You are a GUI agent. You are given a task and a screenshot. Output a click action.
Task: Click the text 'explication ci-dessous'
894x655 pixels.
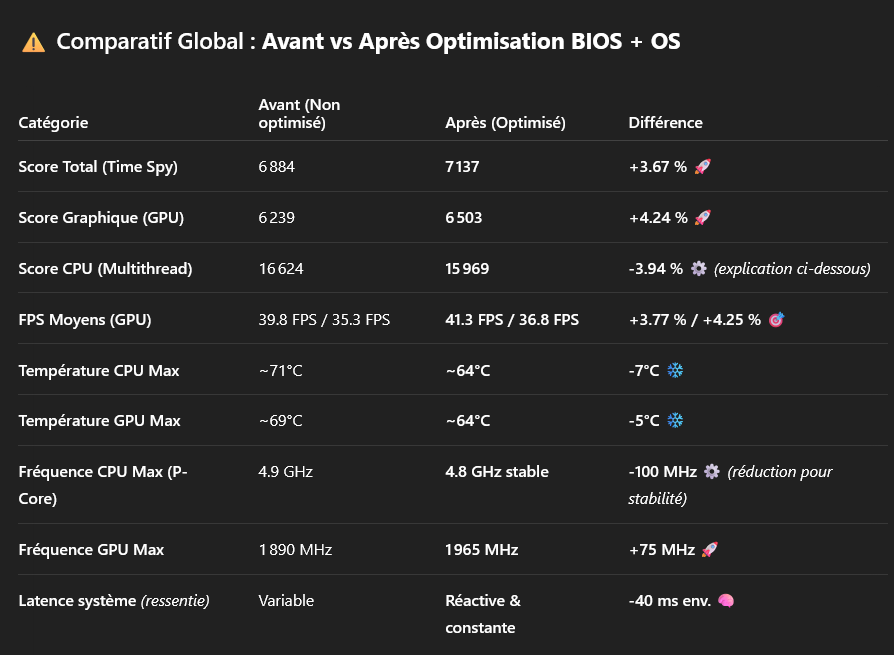pyautogui.click(x=792, y=268)
